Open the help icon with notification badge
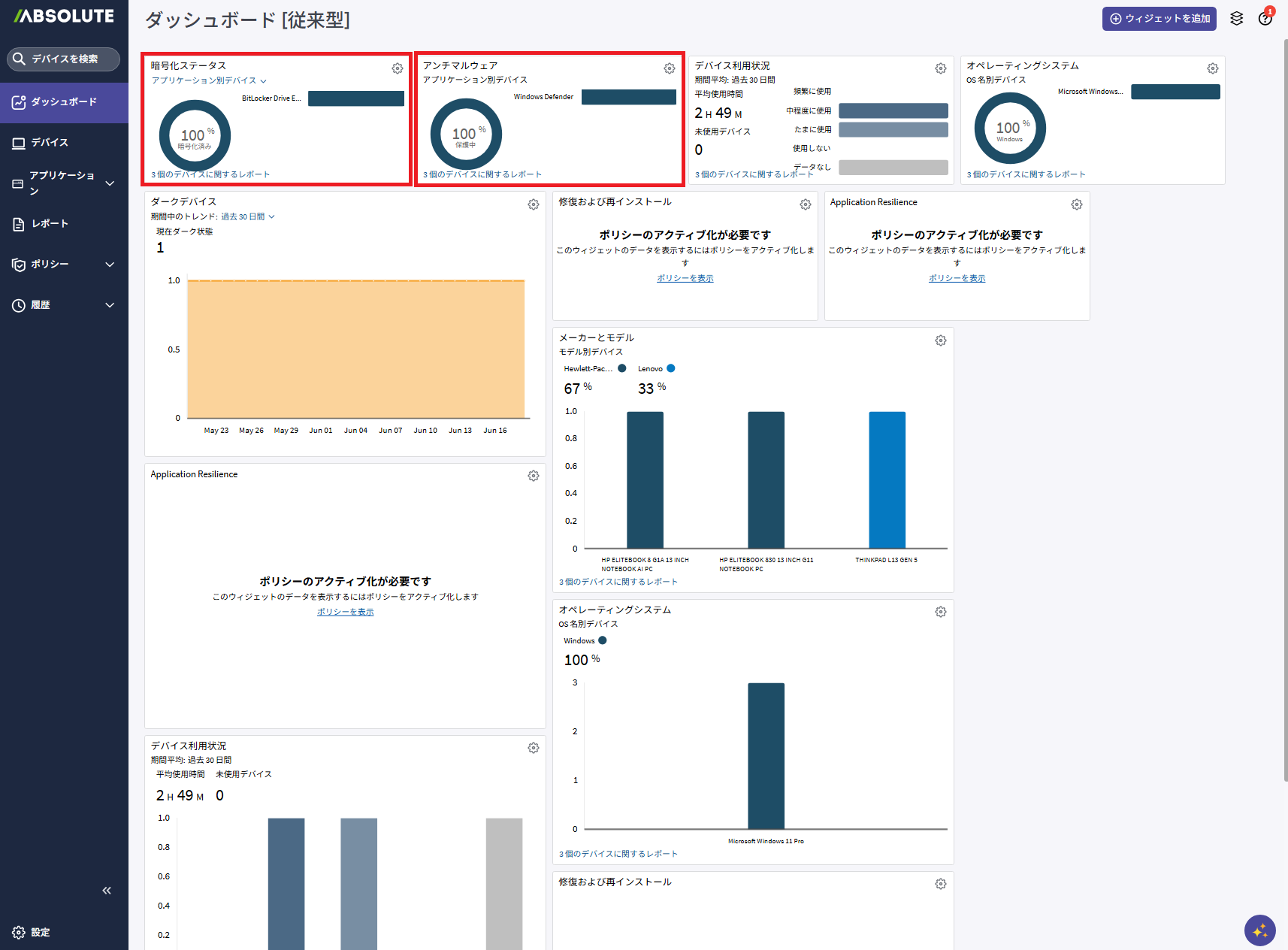The height and width of the screenshot is (950, 1288). click(1265, 18)
